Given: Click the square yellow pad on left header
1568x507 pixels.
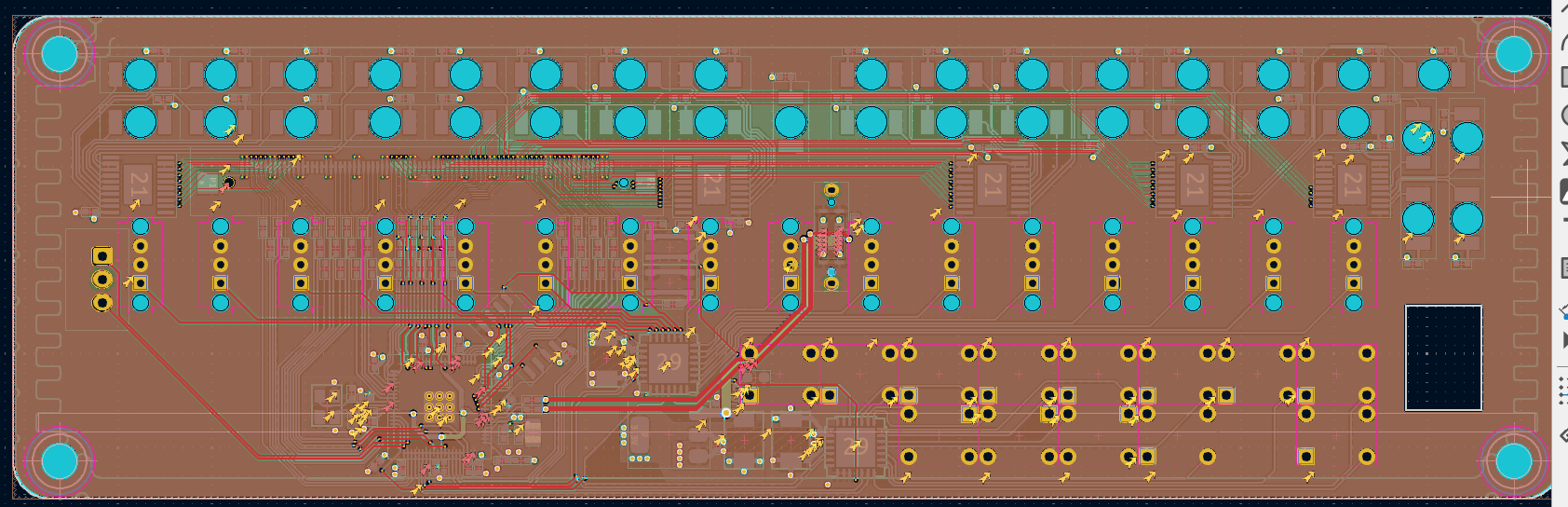Looking at the screenshot, I should pos(102,255).
